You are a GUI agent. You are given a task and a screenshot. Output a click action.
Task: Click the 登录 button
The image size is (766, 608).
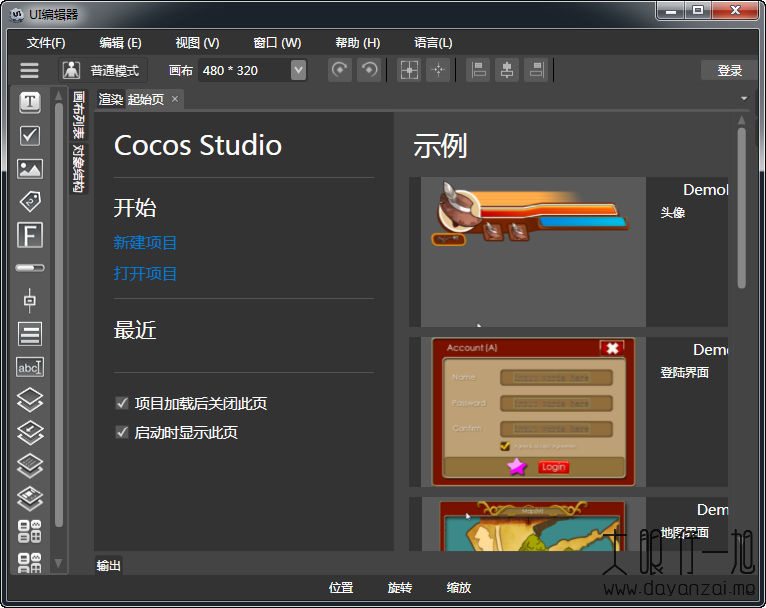tap(729, 70)
